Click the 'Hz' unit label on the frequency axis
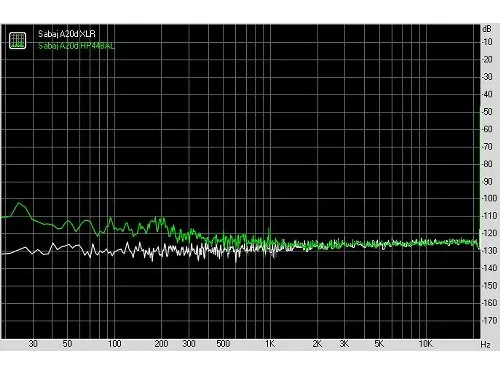The image size is (500, 375). pos(485,344)
